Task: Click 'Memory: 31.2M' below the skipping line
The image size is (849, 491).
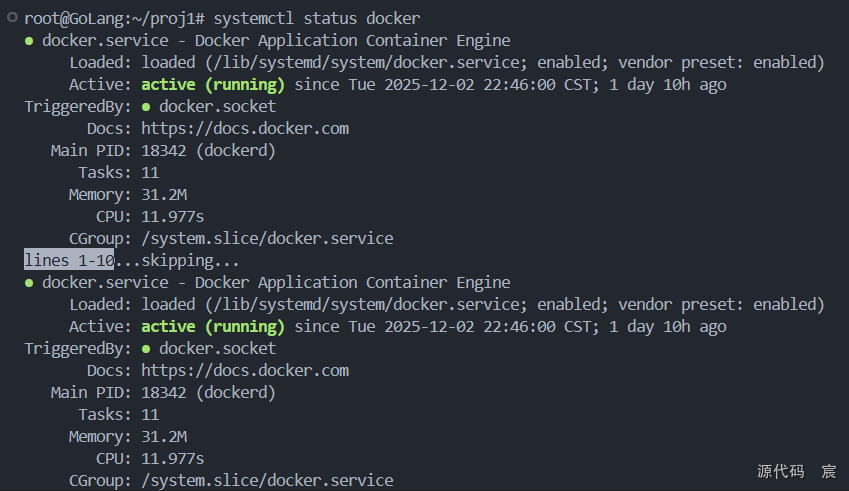Action: (128, 437)
